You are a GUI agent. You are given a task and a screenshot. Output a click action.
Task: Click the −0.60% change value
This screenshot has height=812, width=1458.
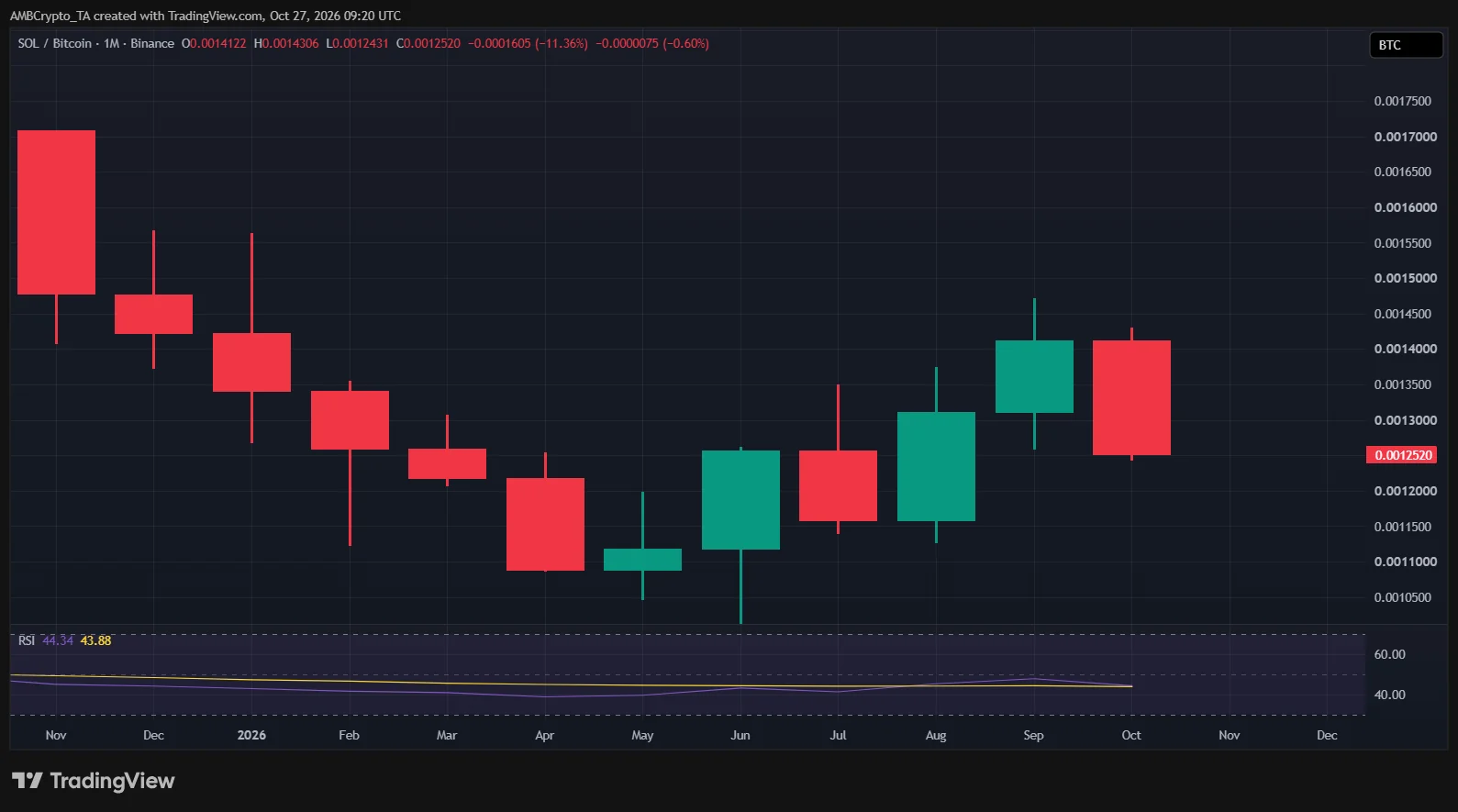[x=686, y=43]
